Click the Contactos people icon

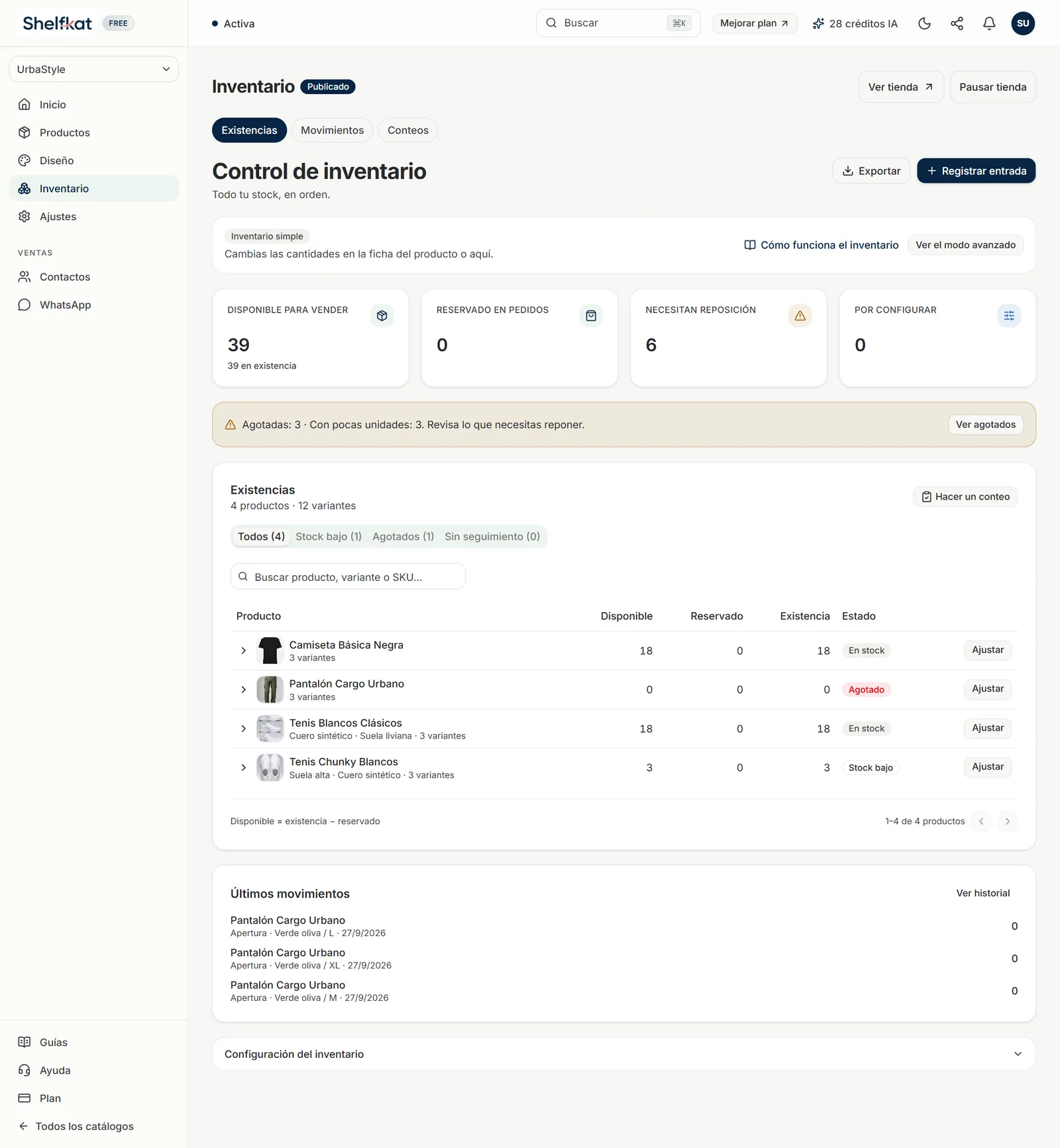pyautogui.click(x=25, y=277)
